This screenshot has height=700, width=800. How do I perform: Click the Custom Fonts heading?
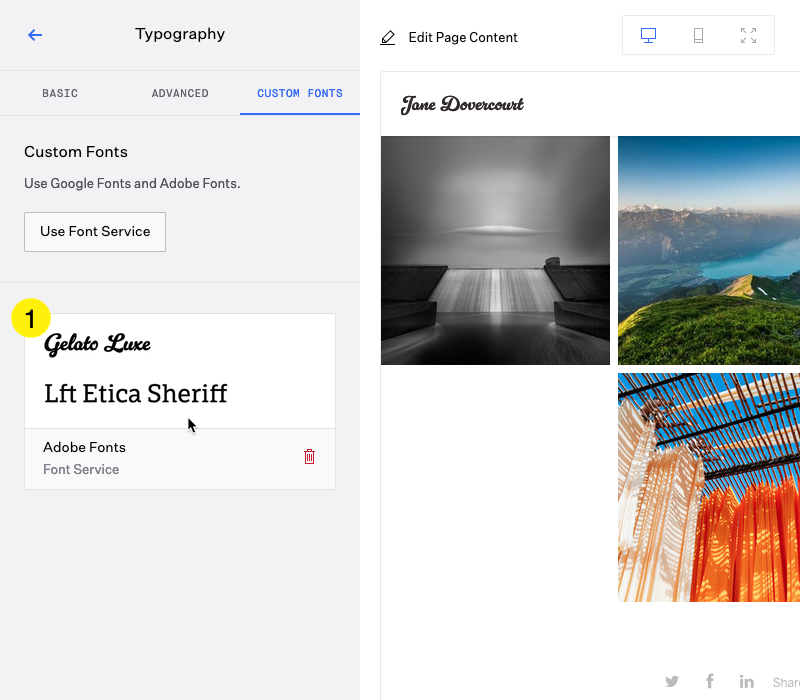click(76, 152)
